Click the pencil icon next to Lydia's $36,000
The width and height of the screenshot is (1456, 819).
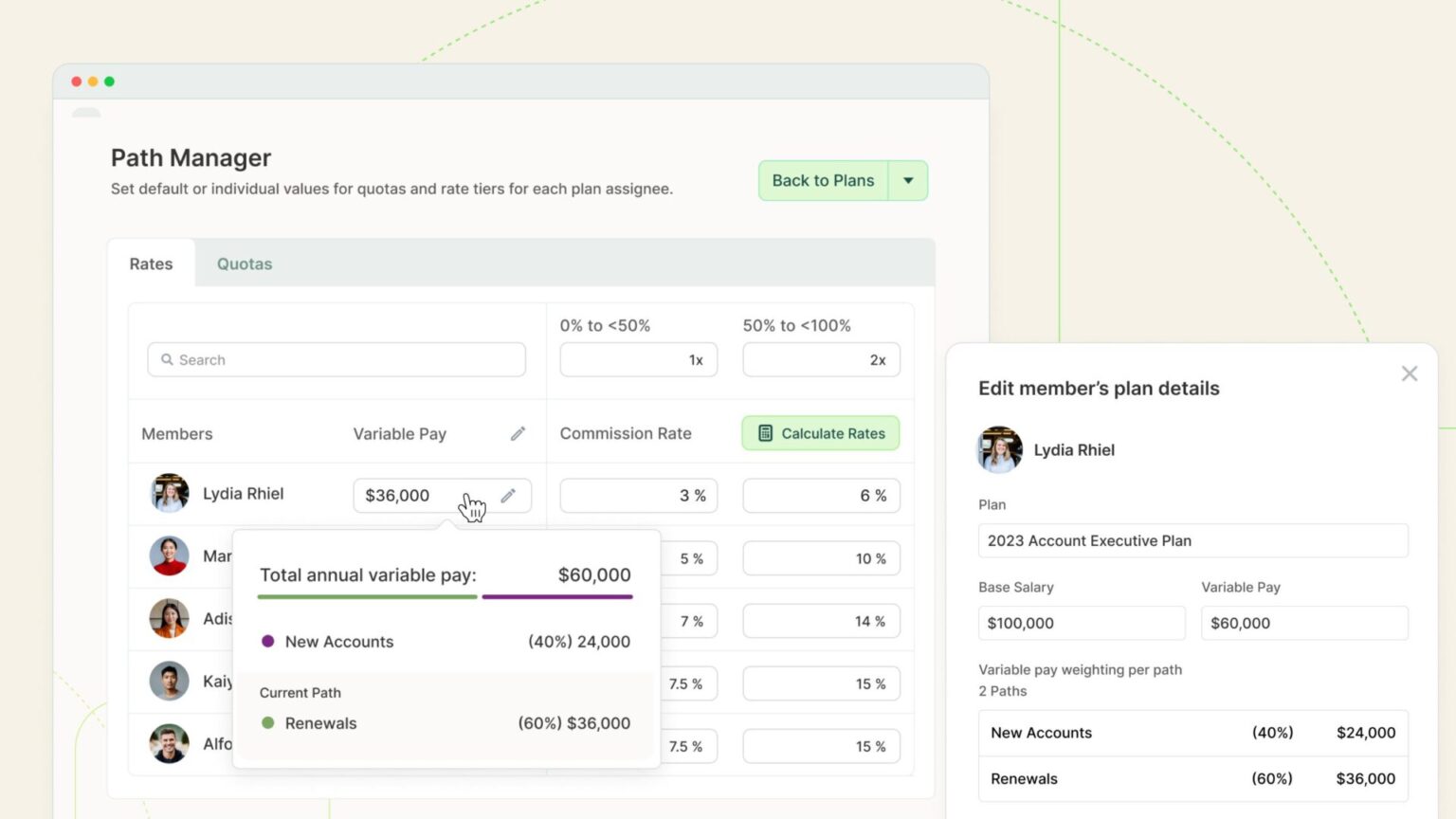point(508,495)
